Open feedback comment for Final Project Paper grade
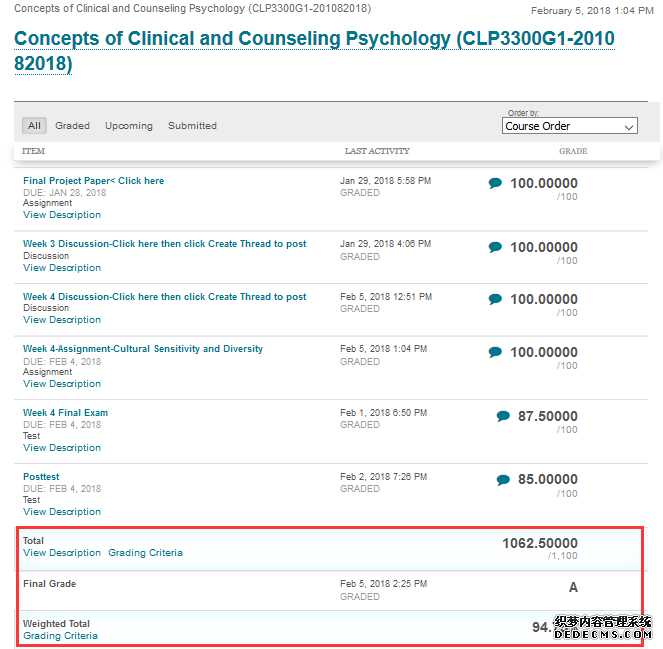Screen dimensions: 663x649 click(x=495, y=183)
